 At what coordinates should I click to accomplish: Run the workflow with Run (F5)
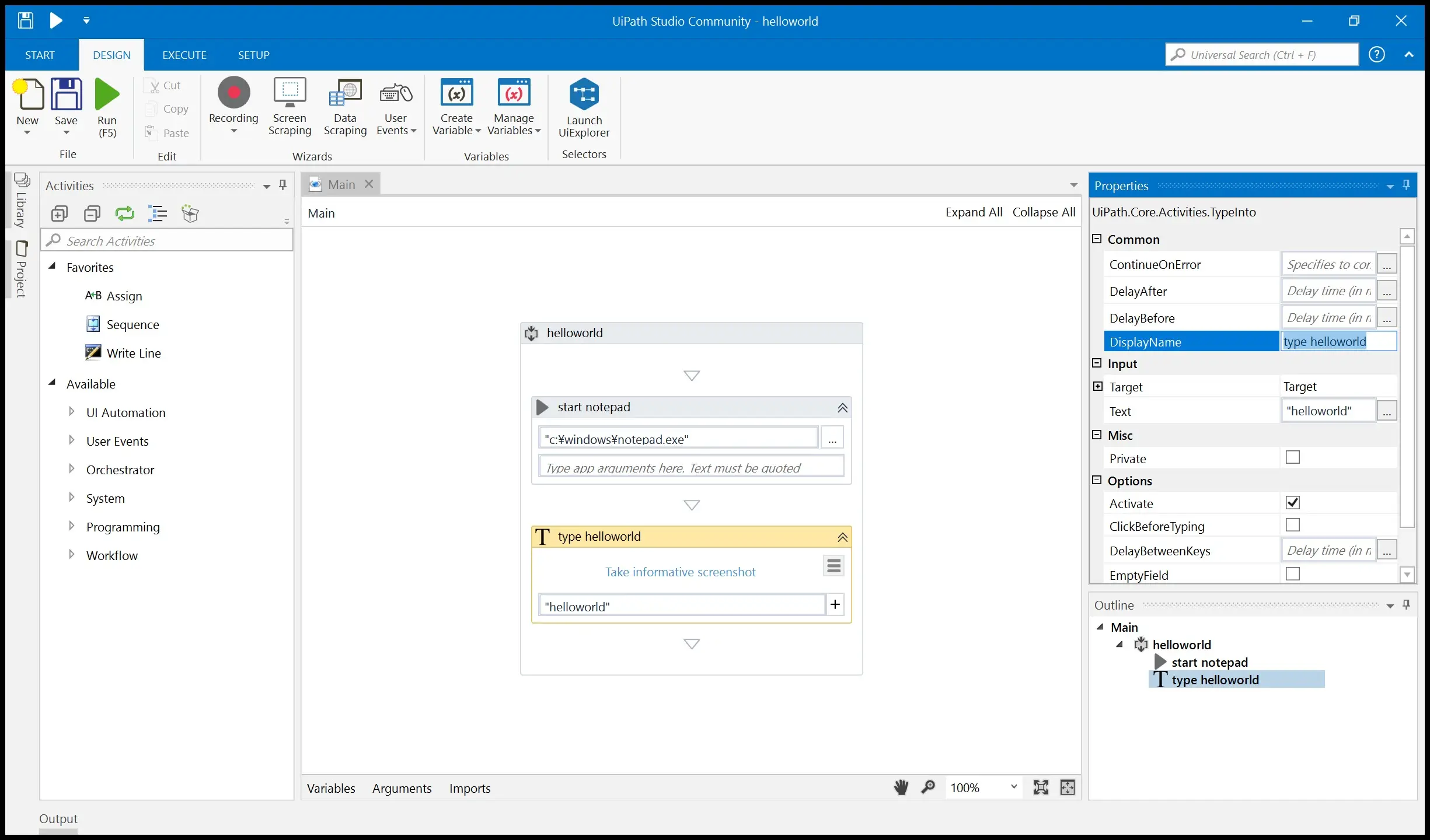(107, 108)
